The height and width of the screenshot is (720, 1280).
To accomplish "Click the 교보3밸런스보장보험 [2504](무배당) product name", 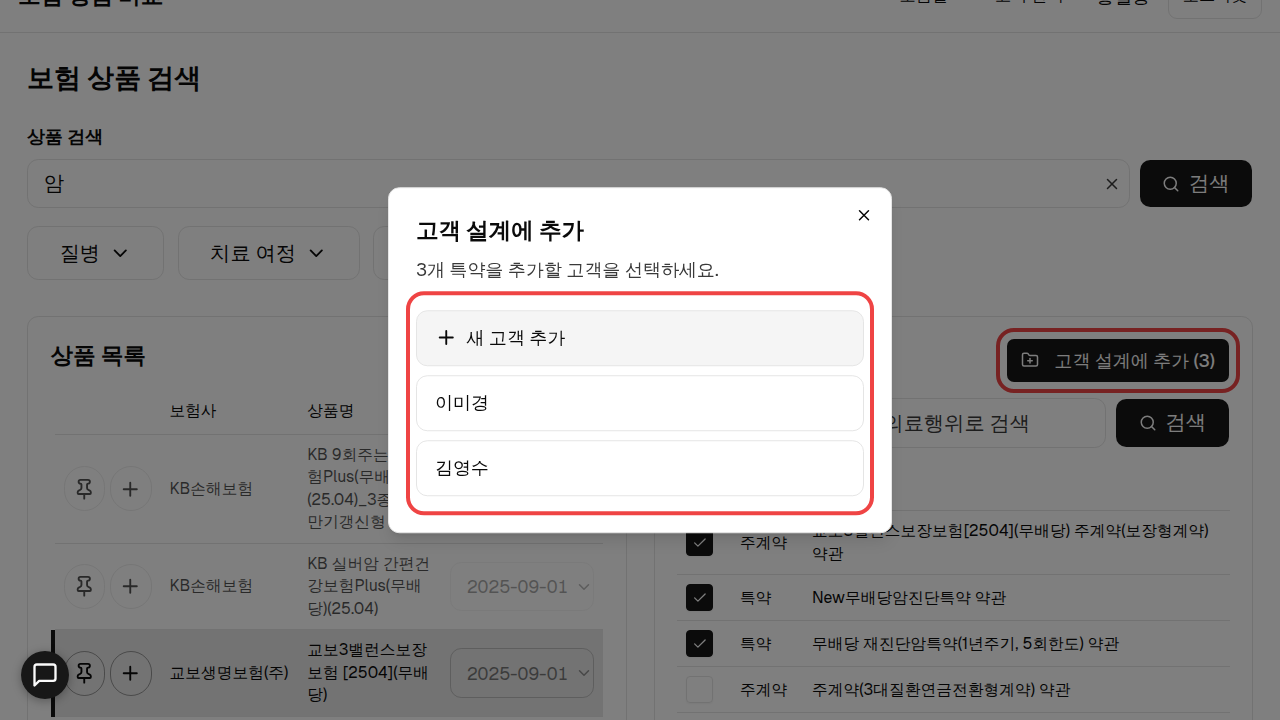I will click(x=367, y=672).
